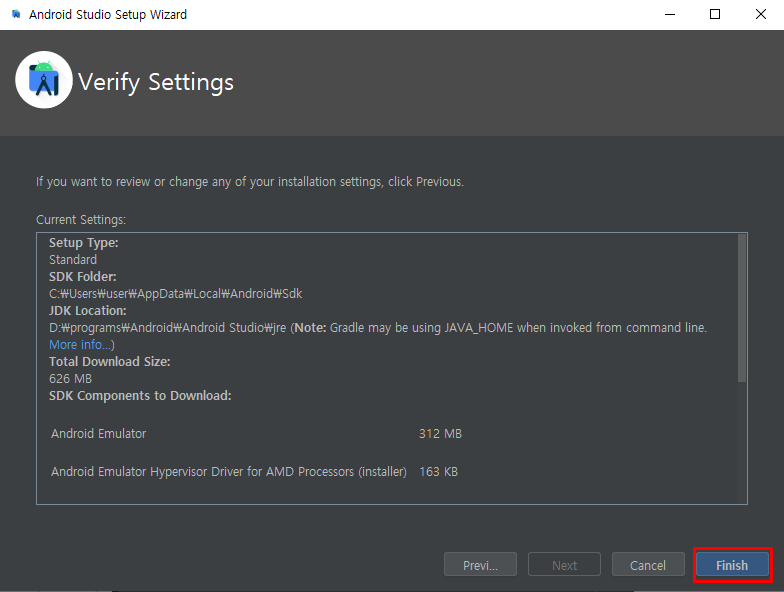Click the SDK folder path text

[x=176, y=294]
